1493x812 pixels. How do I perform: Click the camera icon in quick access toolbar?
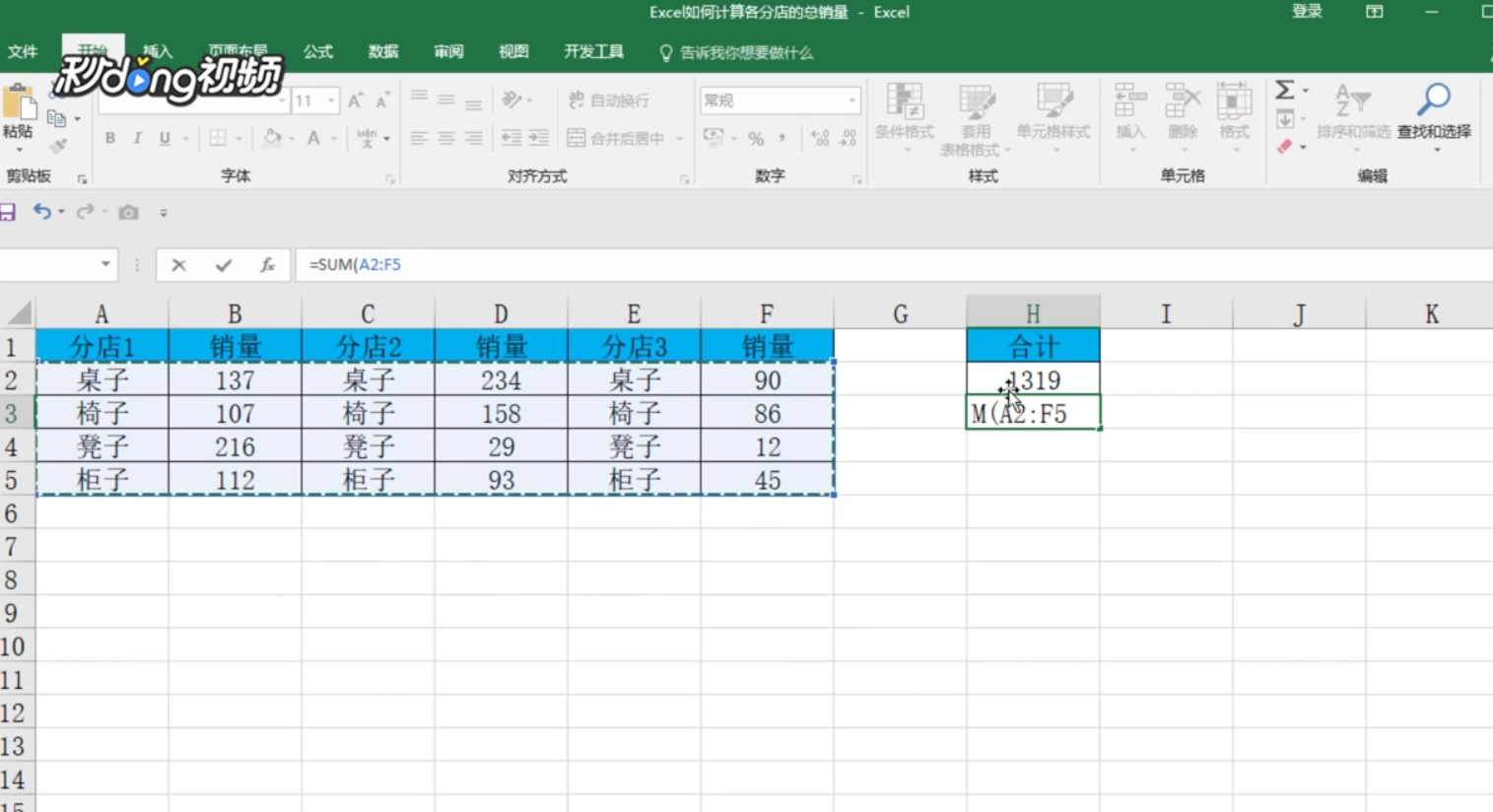pyautogui.click(x=128, y=212)
